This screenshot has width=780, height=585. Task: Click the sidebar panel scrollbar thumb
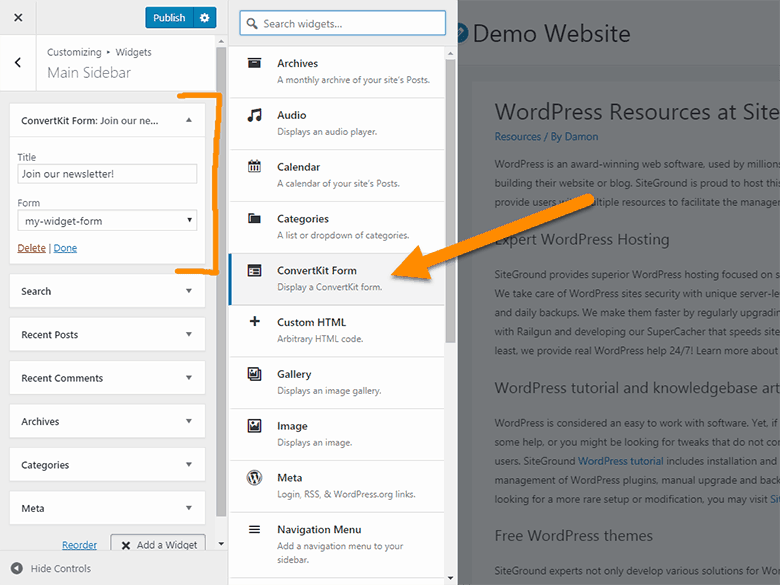point(221,282)
